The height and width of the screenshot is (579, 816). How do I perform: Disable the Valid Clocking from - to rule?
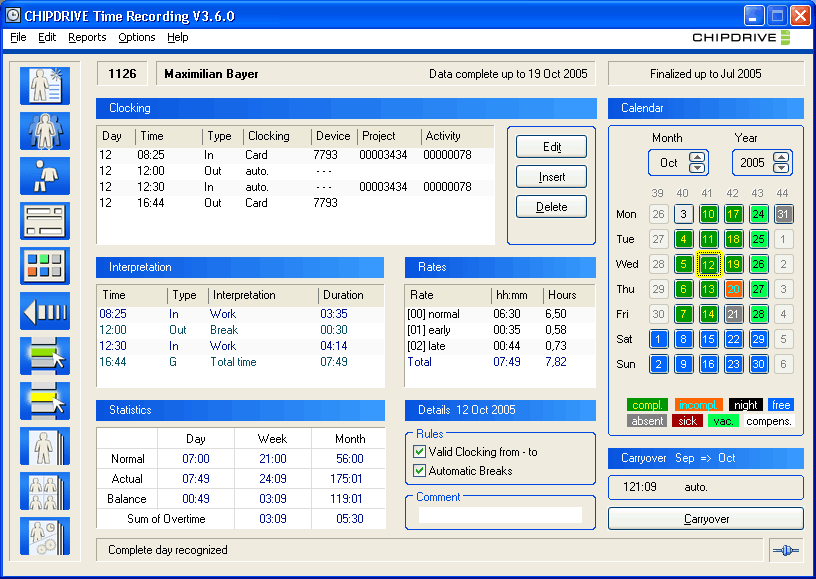coord(421,451)
